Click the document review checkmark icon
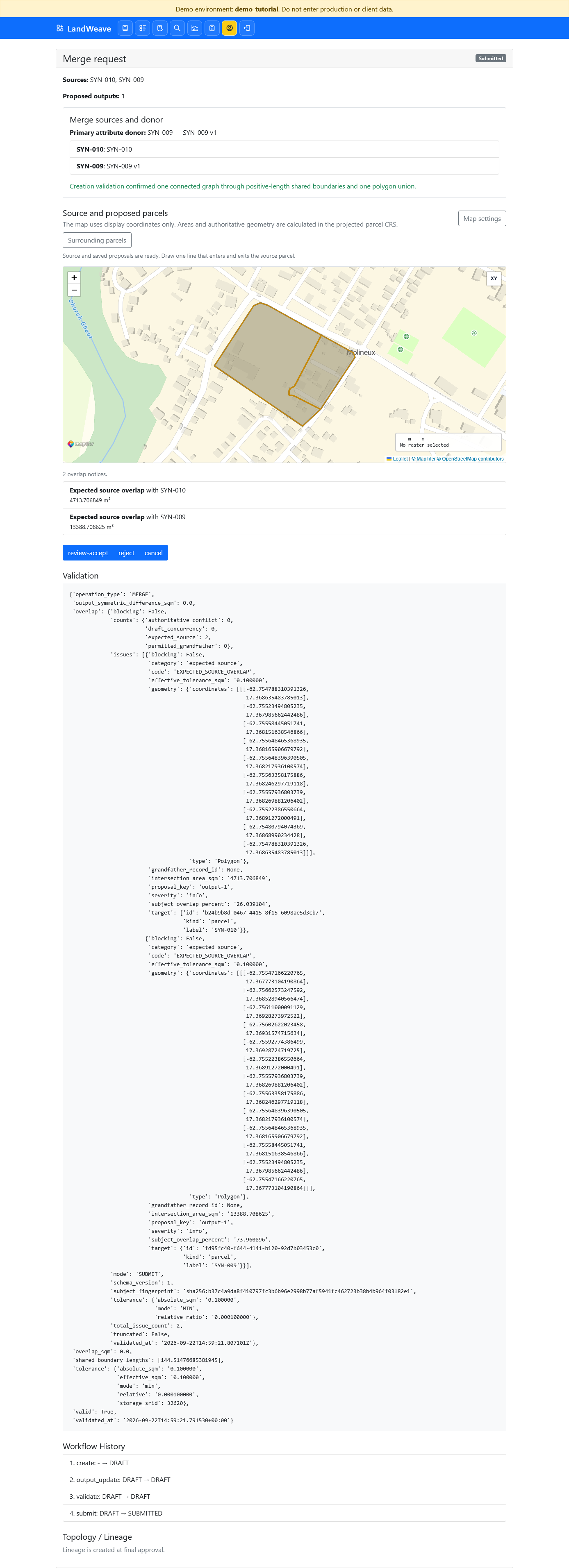 (159, 28)
